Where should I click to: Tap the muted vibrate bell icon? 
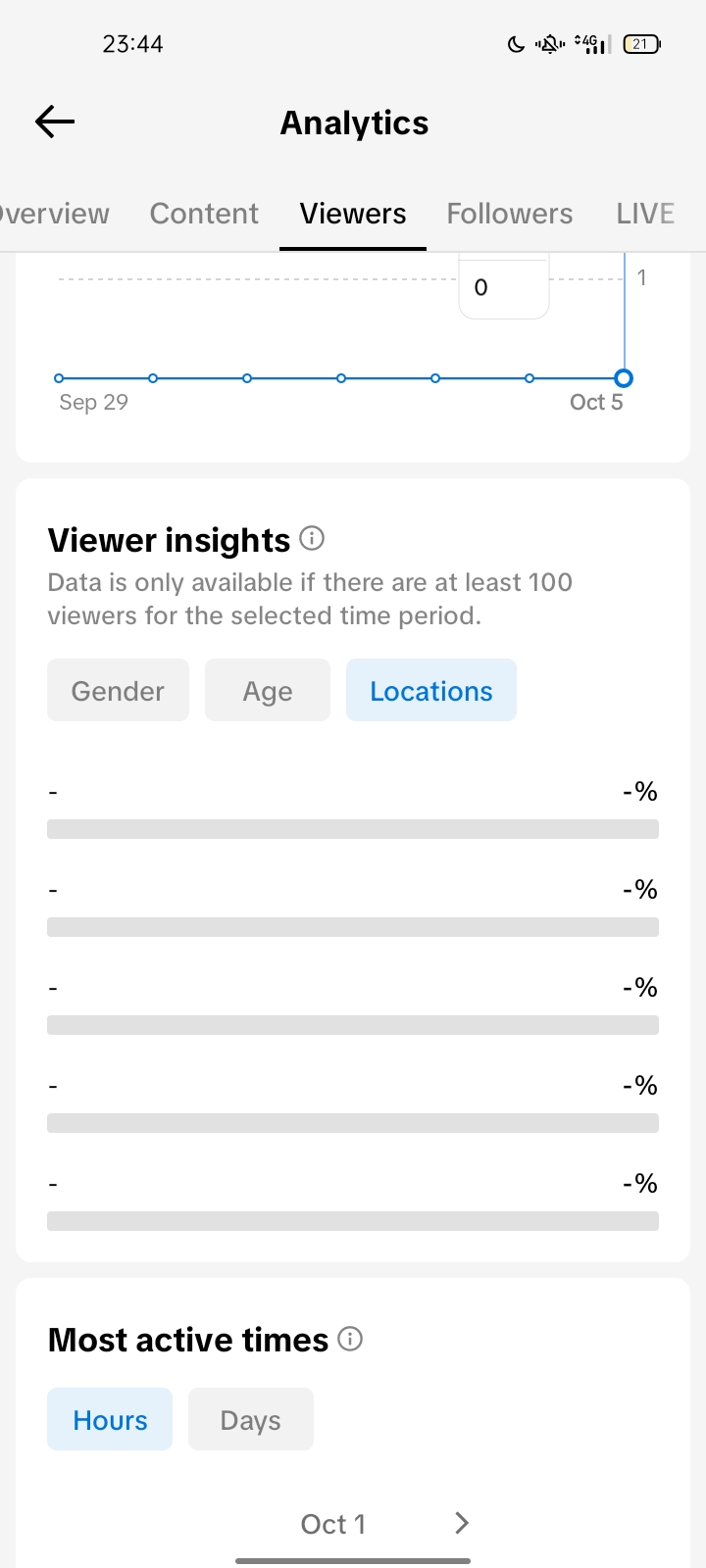(550, 44)
